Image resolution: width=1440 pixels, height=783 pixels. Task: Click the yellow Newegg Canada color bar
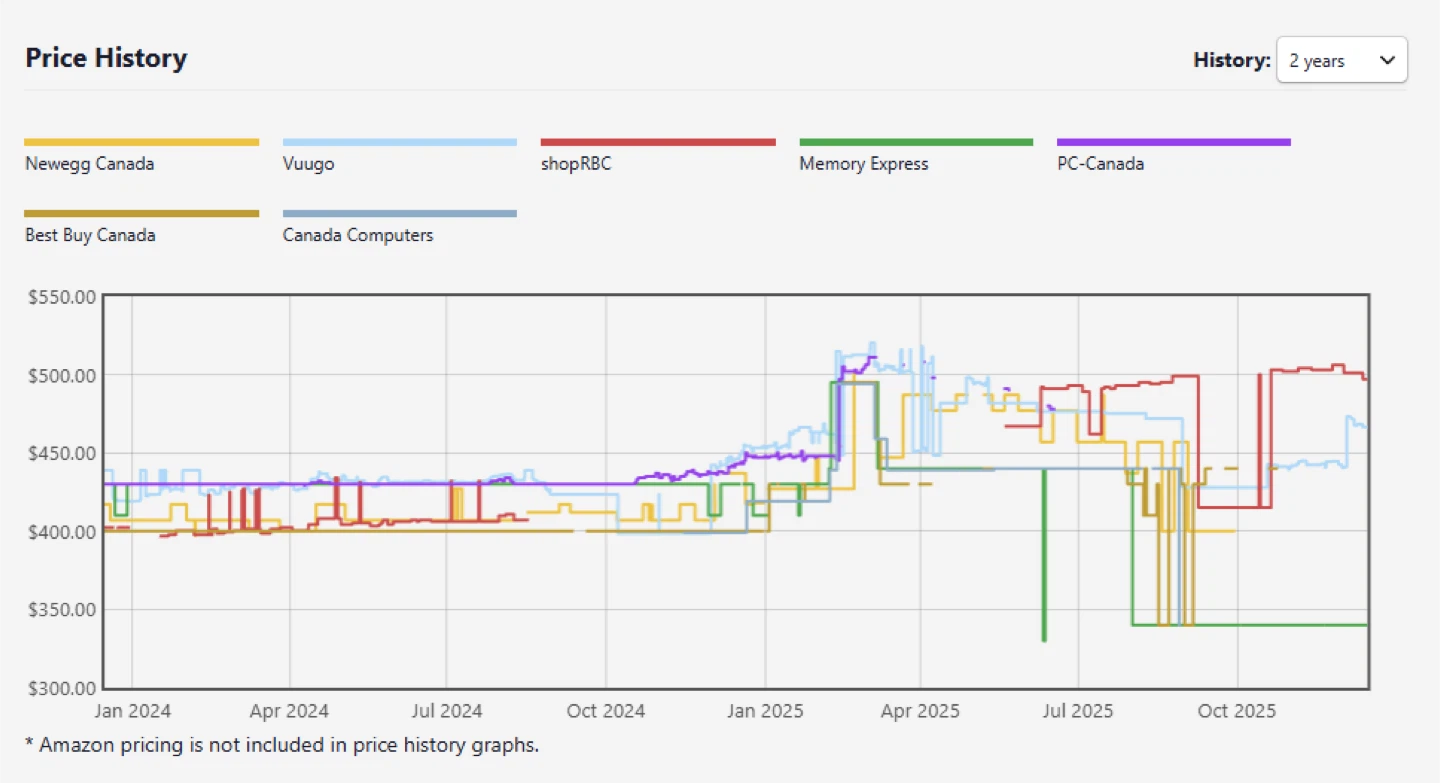click(142, 143)
